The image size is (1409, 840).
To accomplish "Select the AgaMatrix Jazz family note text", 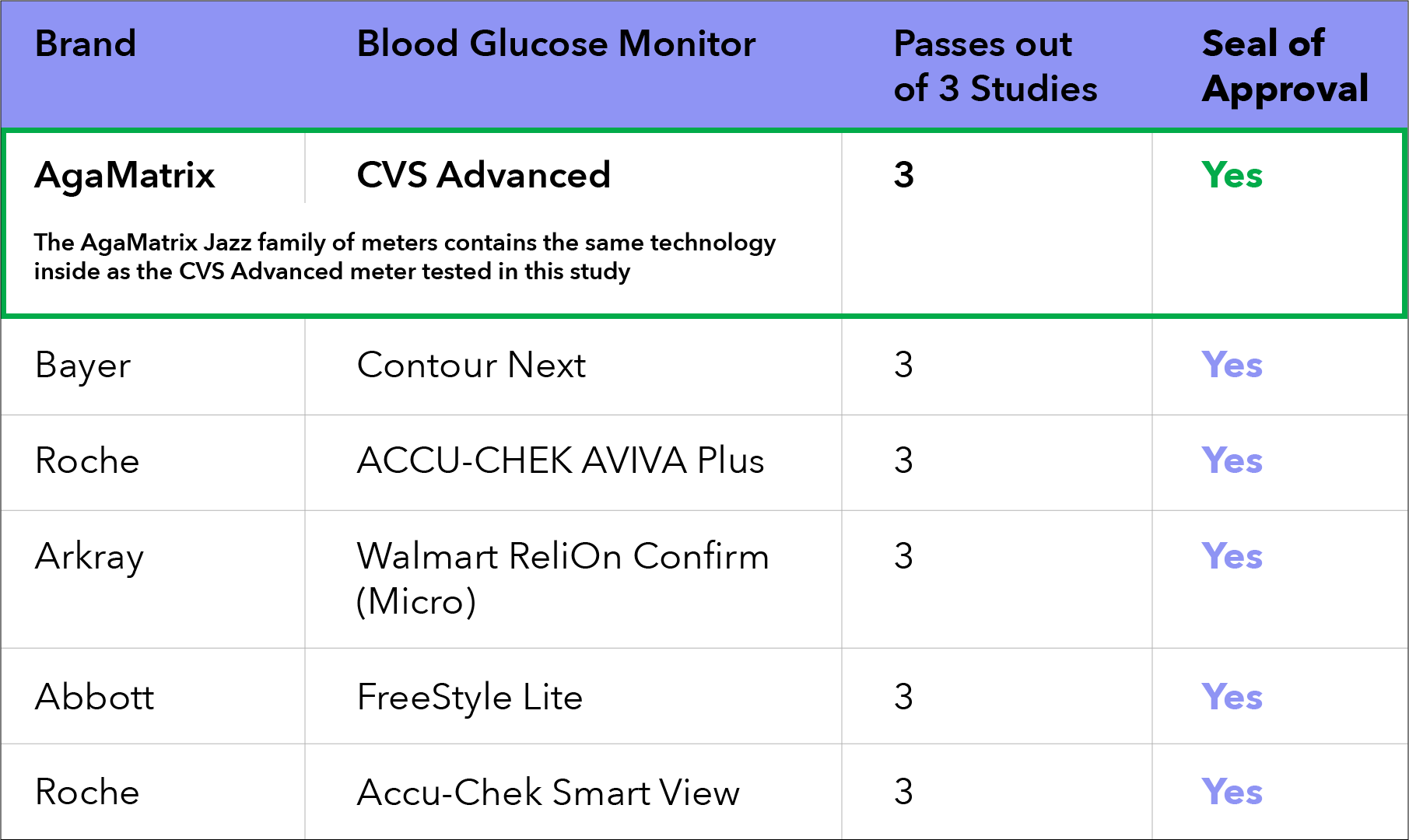I will [405, 257].
